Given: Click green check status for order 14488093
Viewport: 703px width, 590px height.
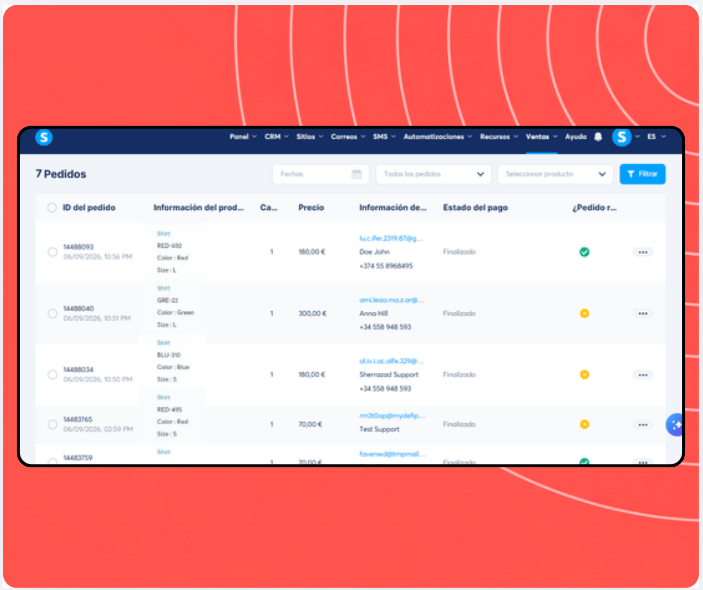Looking at the screenshot, I should coord(584,252).
